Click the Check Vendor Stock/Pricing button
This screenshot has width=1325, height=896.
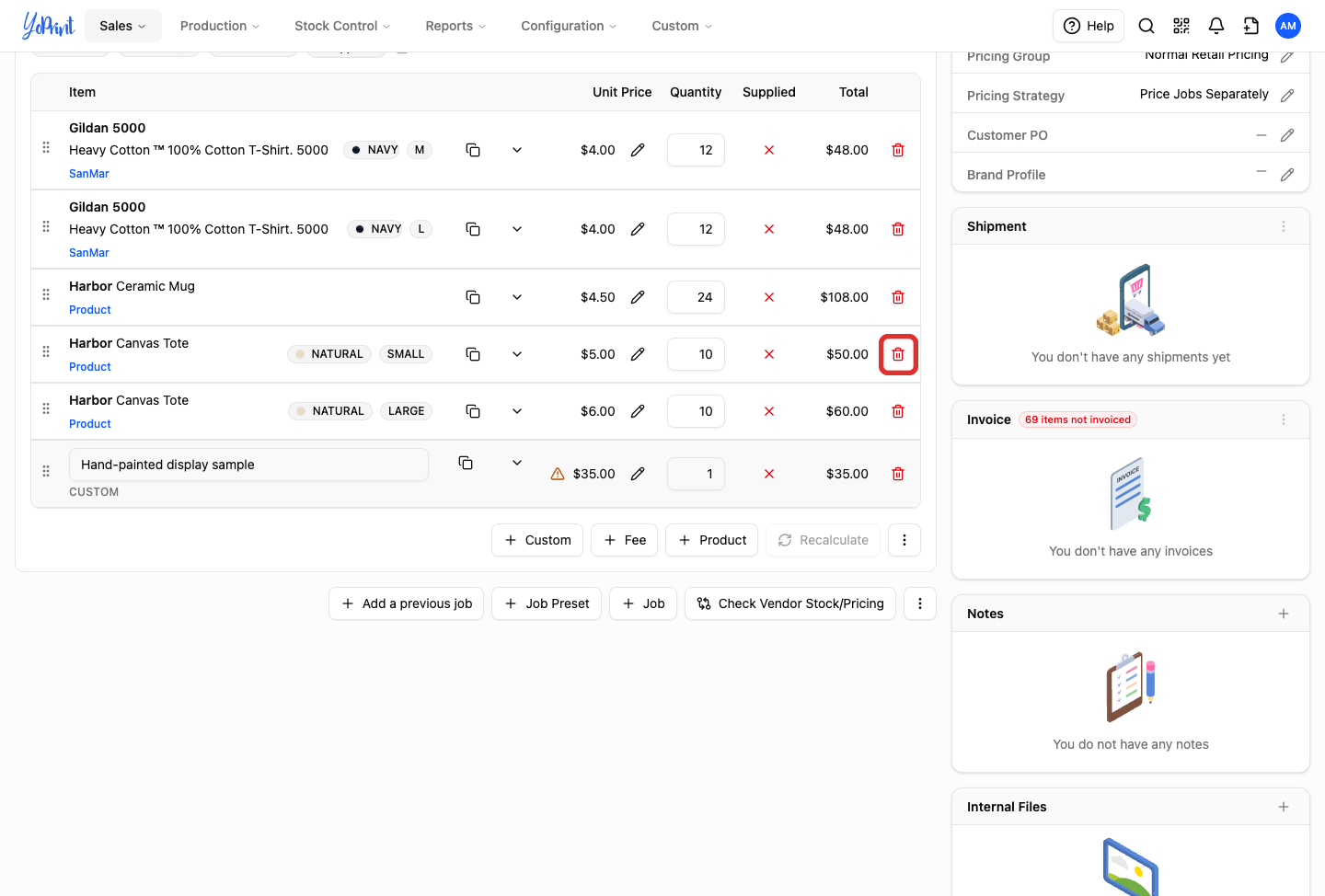[x=790, y=603]
